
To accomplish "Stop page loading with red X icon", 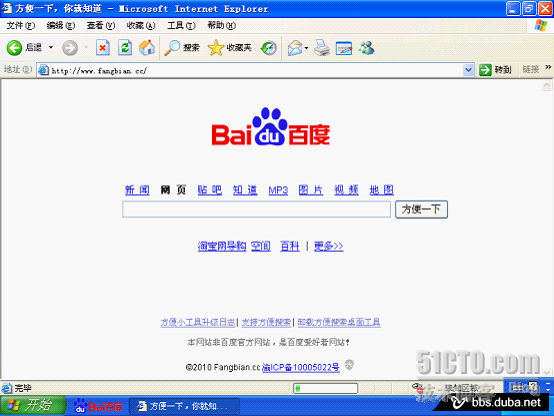I will [102, 48].
